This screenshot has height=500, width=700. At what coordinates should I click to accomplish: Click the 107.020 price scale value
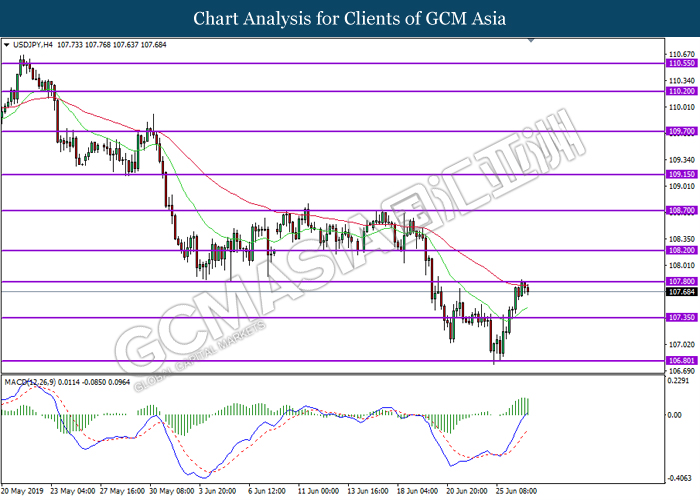[x=682, y=345]
